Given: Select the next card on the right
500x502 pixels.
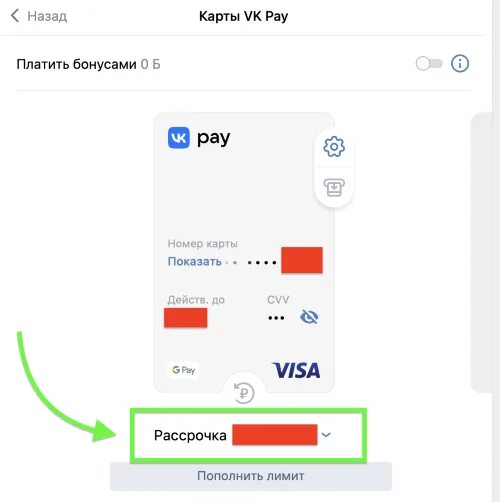Looking at the screenshot, I should (x=481, y=253).
